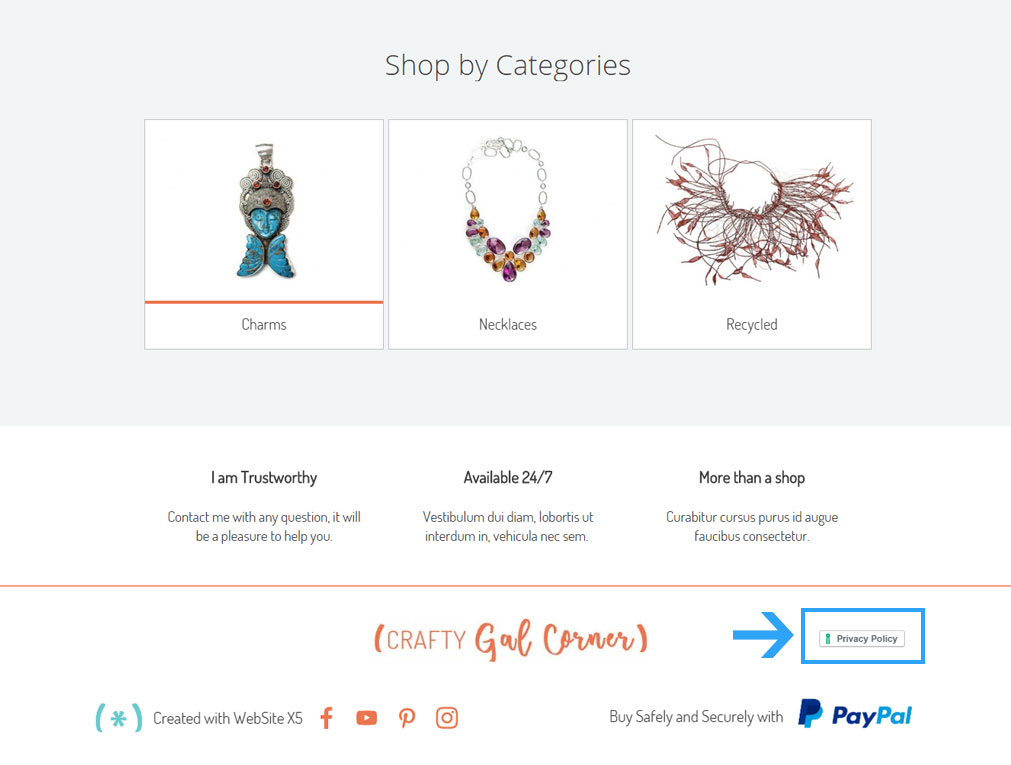
Task: Open the Pinterest icon in footer
Action: point(407,717)
